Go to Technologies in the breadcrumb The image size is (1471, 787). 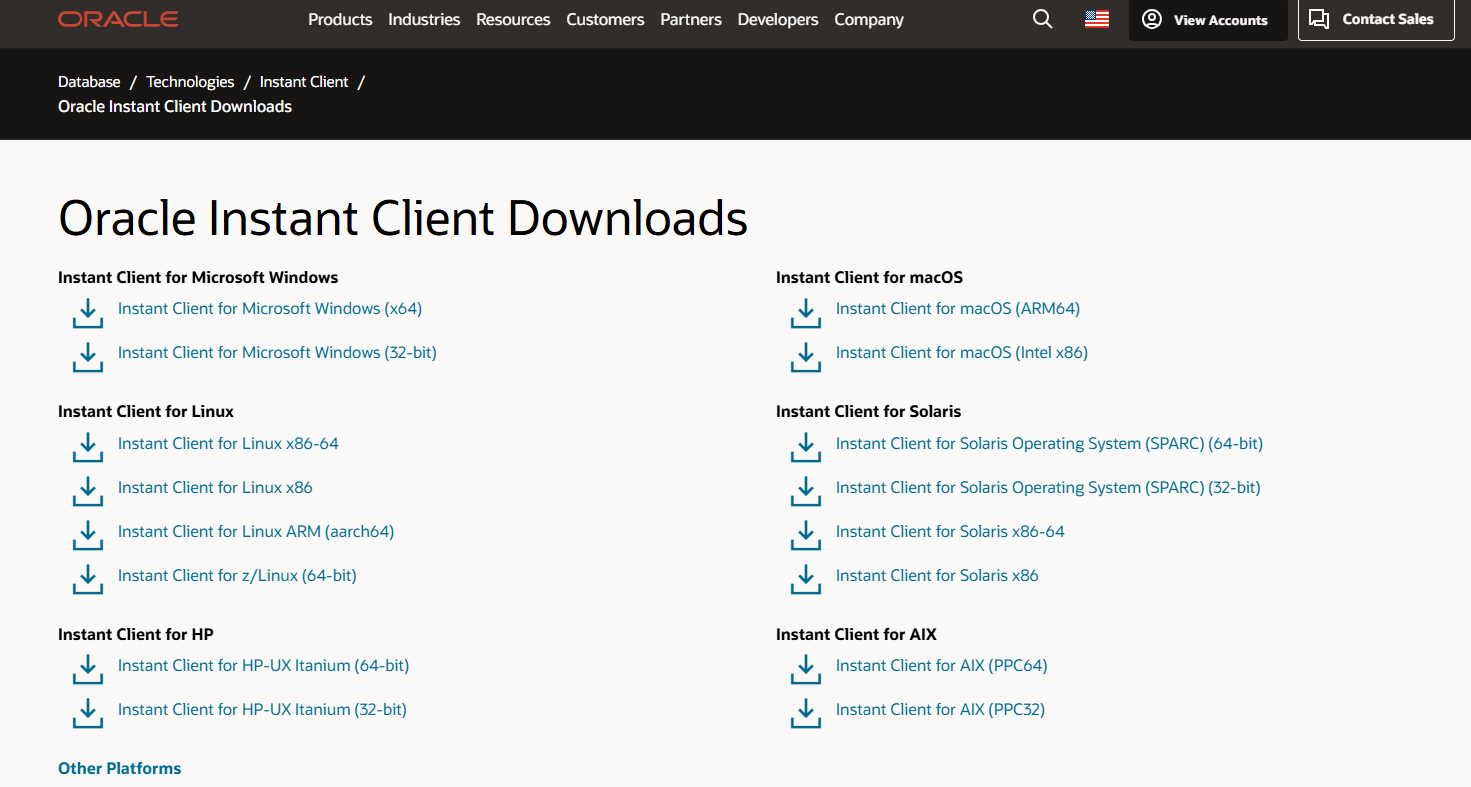(x=190, y=82)
